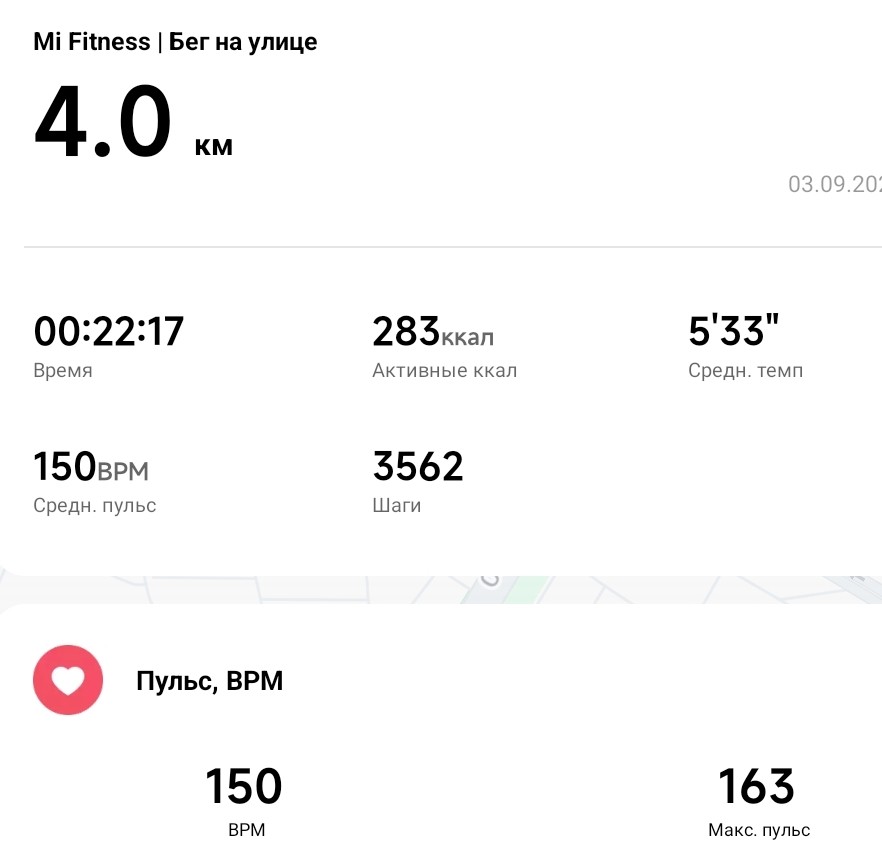Tap the red heart pulse icon
The image size is (882, 862).
(68, 681)
